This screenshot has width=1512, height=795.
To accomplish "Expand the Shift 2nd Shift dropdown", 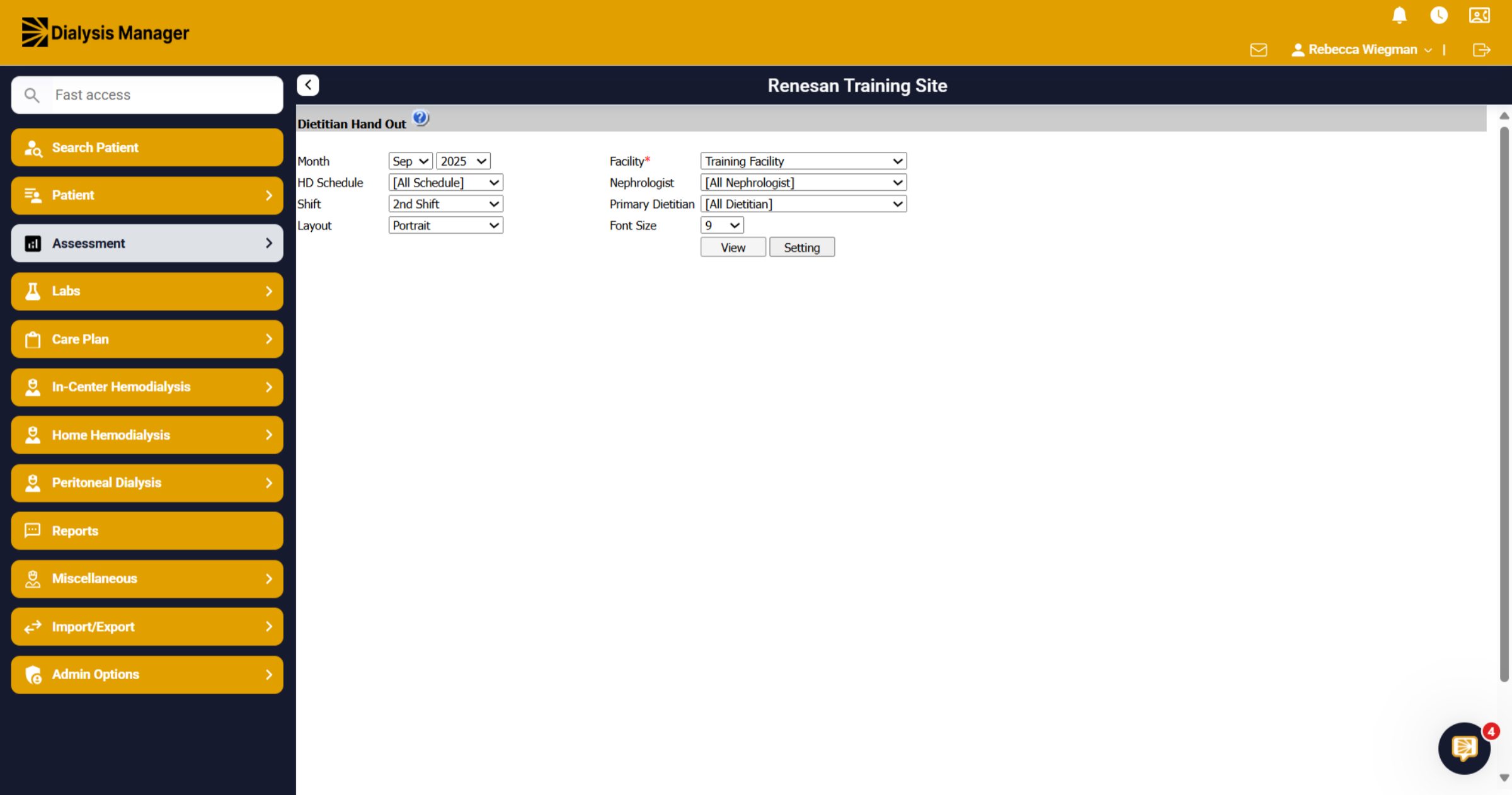I will 446,204.
